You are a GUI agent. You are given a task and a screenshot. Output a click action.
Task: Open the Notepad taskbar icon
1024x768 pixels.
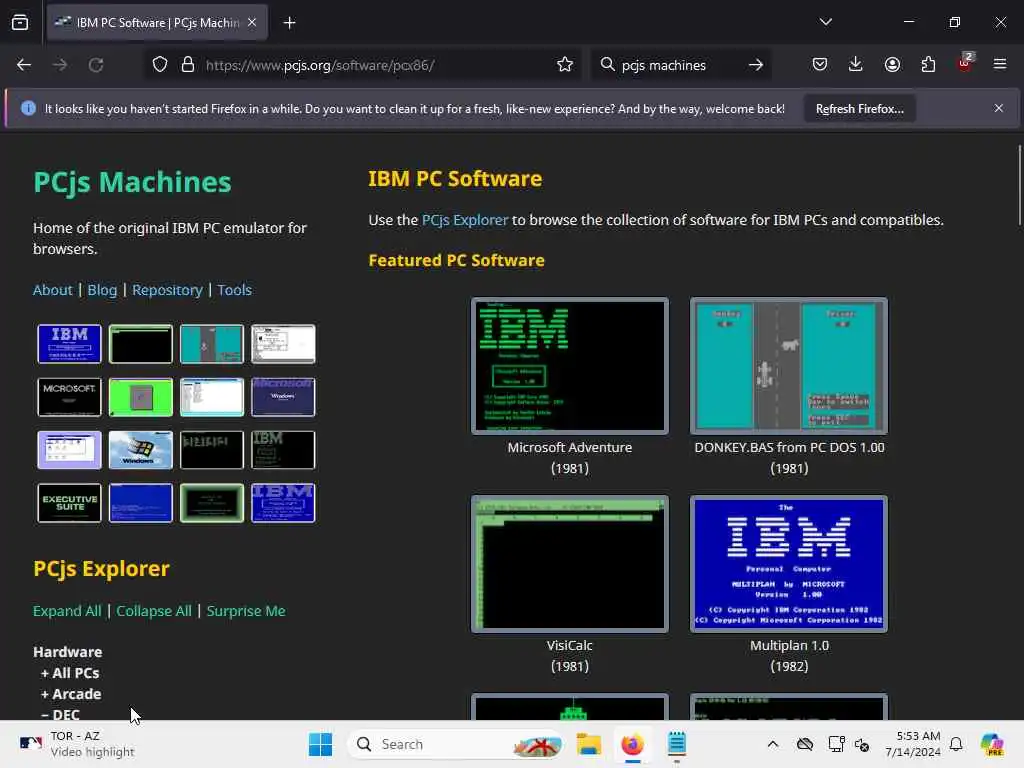(x=677, y=744)
